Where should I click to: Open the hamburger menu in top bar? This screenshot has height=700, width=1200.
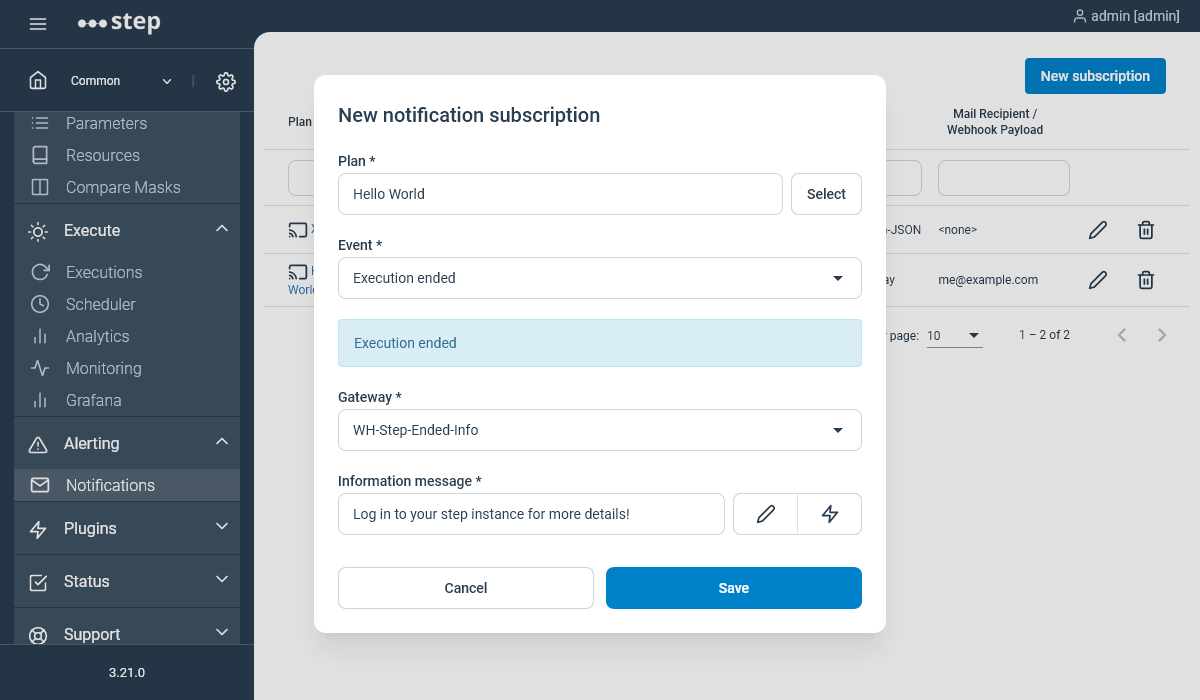pyautogui.click(x=38, y=23)
